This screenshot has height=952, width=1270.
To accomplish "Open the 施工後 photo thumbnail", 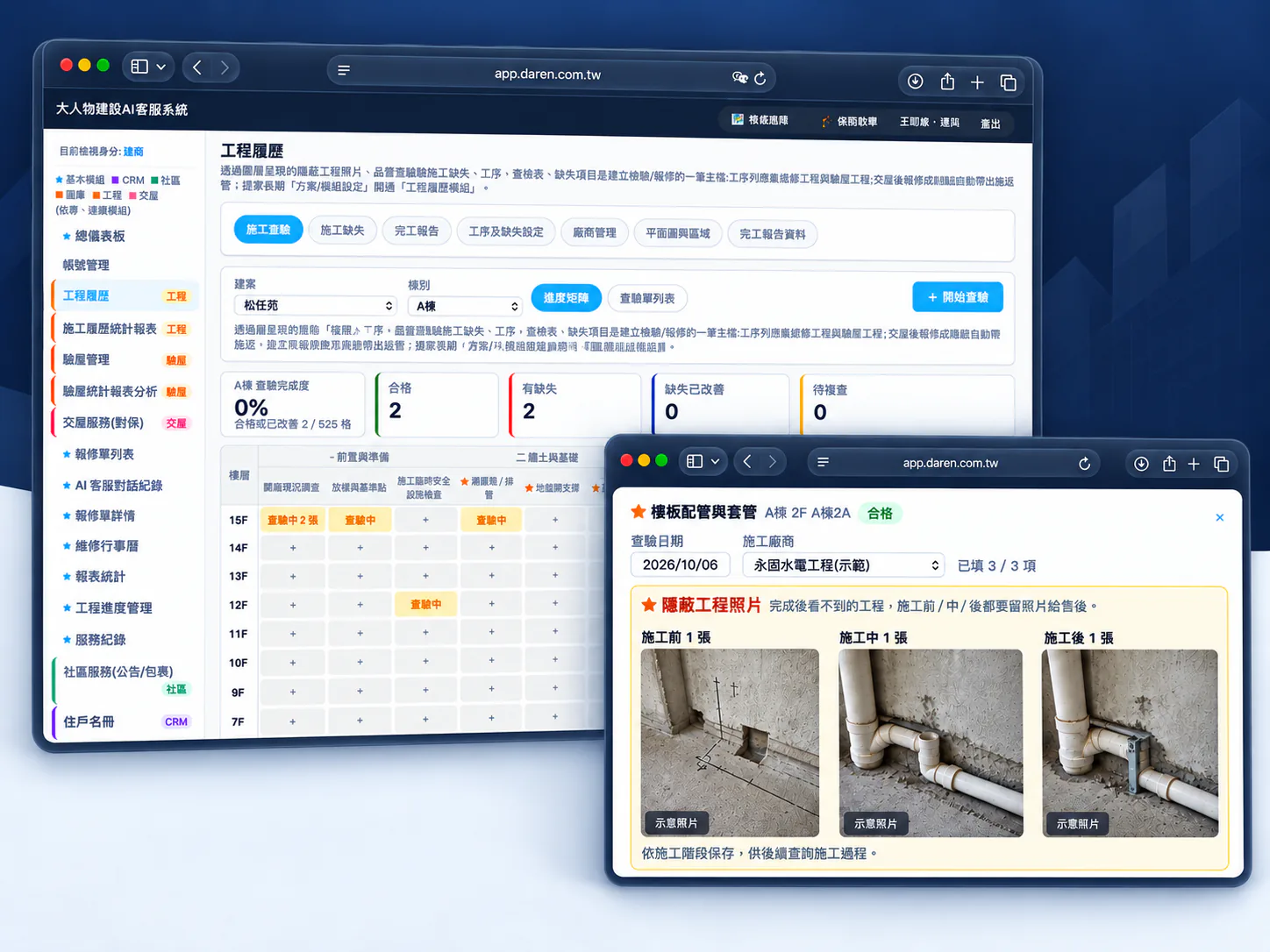I will pyautogui.click(x=1130, y=742).
